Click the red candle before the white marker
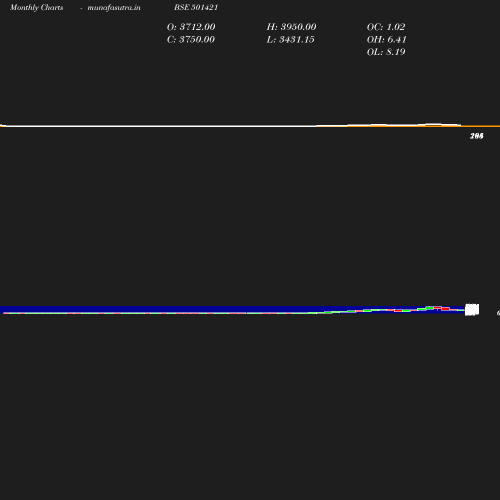This screenshot has width=500, height=500. [x=445, y=309]
